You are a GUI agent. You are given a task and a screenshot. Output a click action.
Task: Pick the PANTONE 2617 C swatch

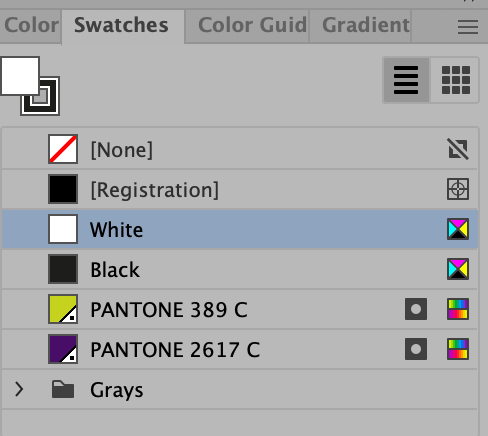pos(240,349)
